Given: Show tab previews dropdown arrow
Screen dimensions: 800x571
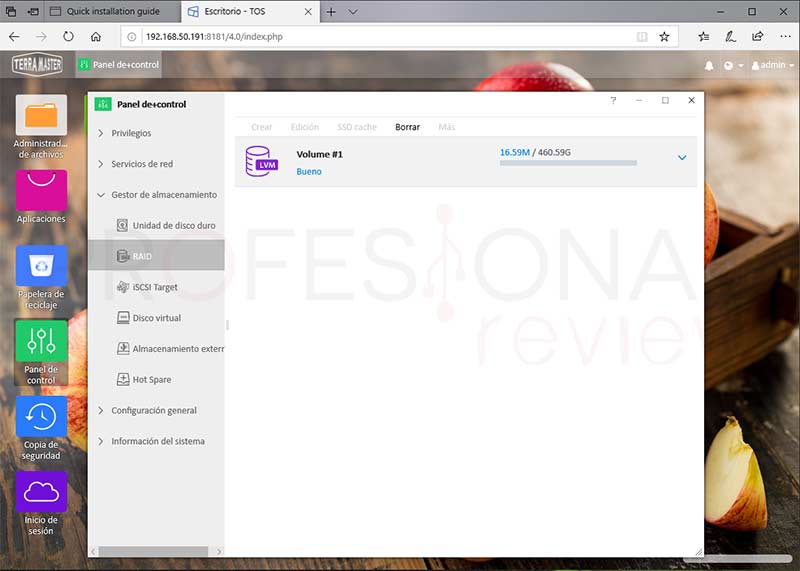Looking at the screenshot, I should coord(353,12).
